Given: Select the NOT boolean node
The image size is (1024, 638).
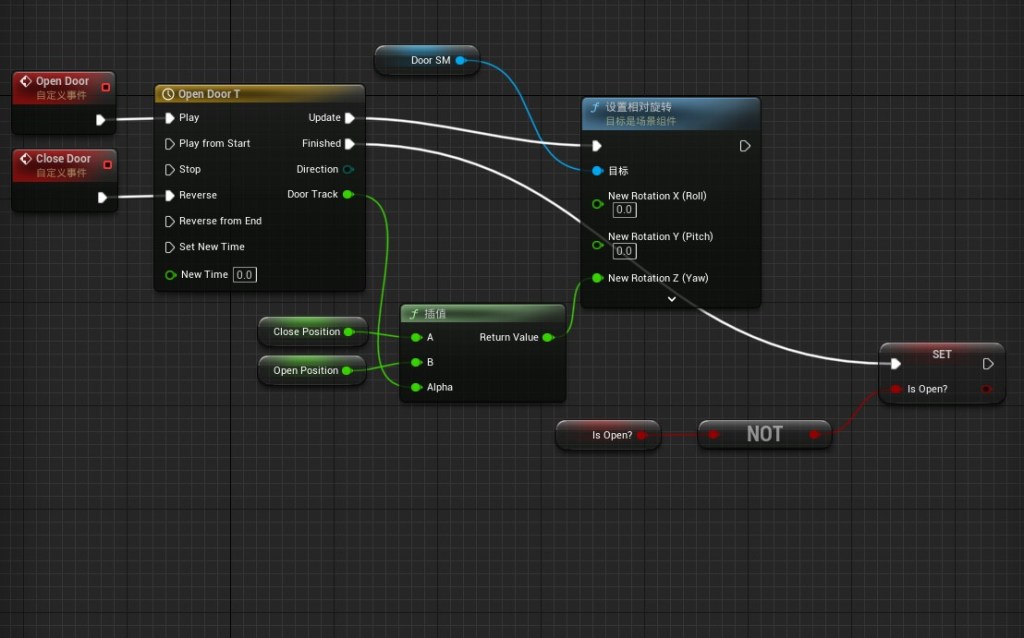Looking at the screenshot, I should pyautogui.click(x=764, y=434).
